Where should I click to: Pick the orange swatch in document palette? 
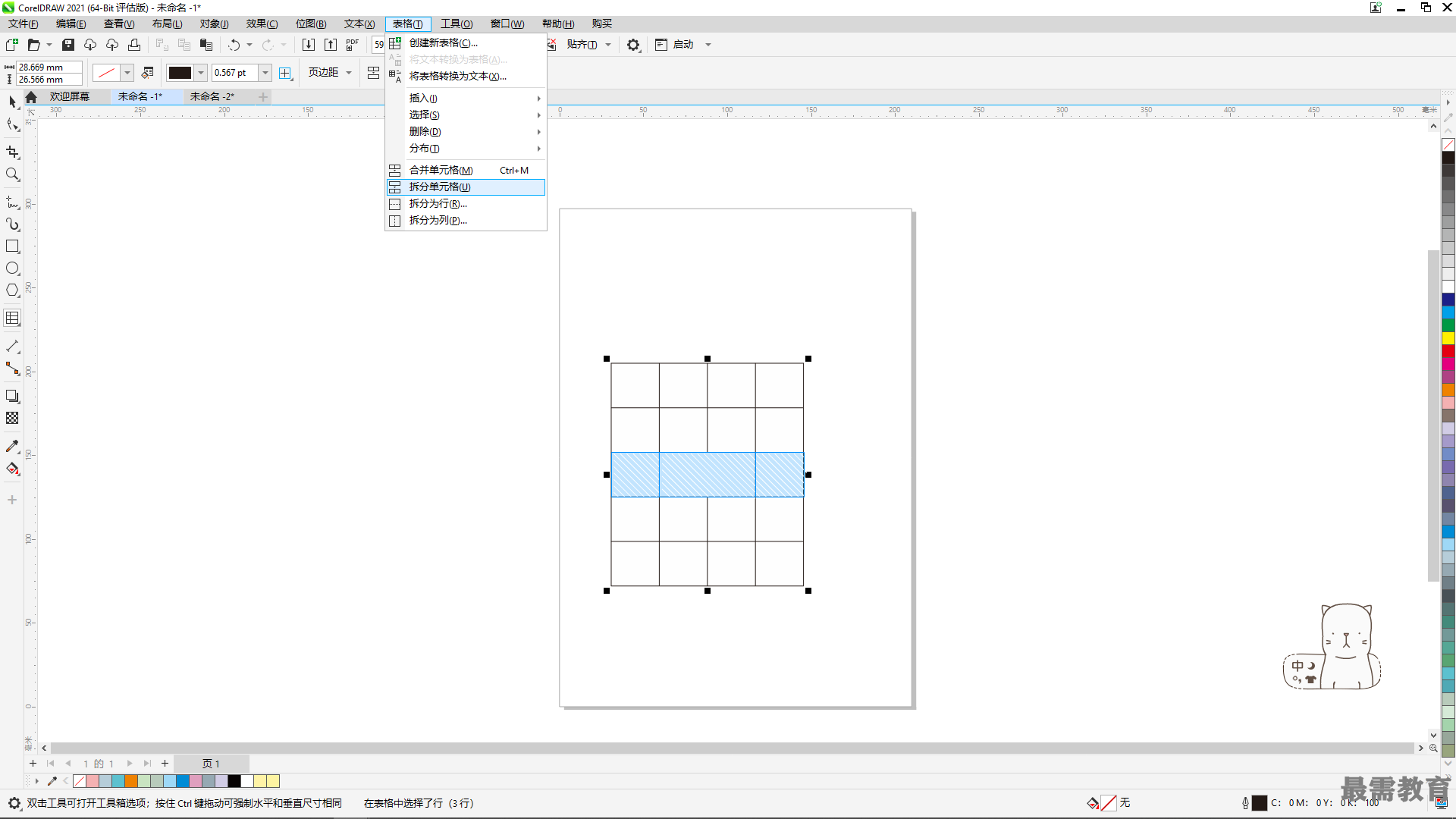point(131,781)
